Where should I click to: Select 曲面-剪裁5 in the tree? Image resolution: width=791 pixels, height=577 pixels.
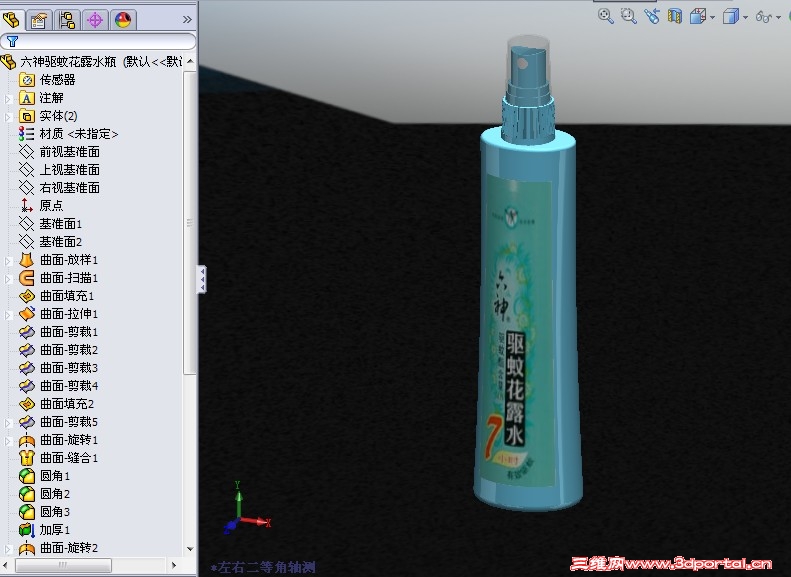[69, 422]
